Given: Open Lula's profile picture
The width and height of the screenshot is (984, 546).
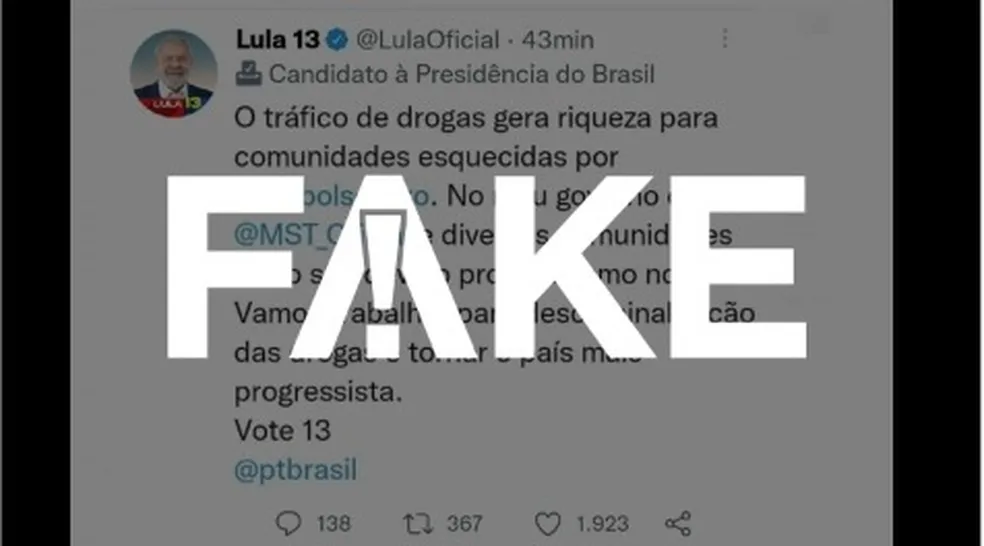Looking at the screenshot, I should (x=173, y=73).
